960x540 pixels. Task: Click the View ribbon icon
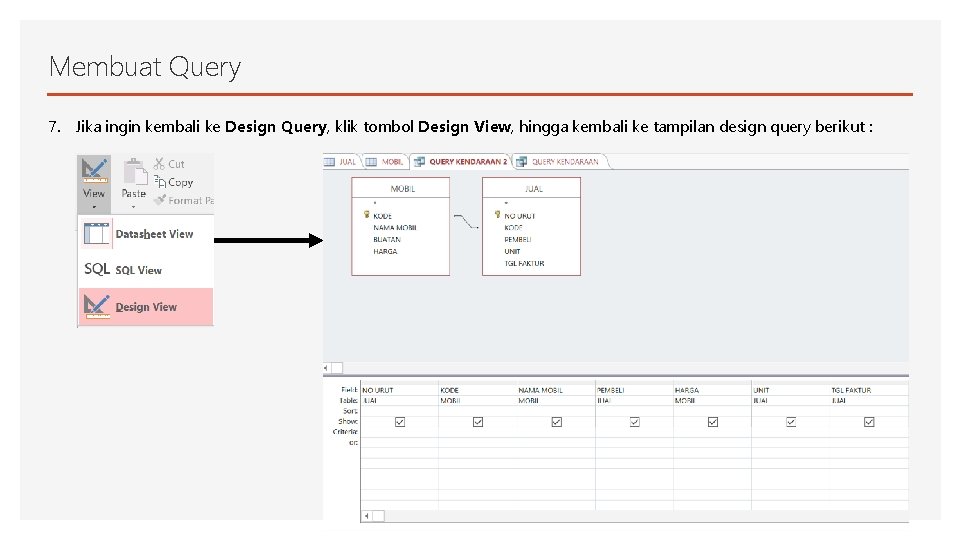coord(94,171)
